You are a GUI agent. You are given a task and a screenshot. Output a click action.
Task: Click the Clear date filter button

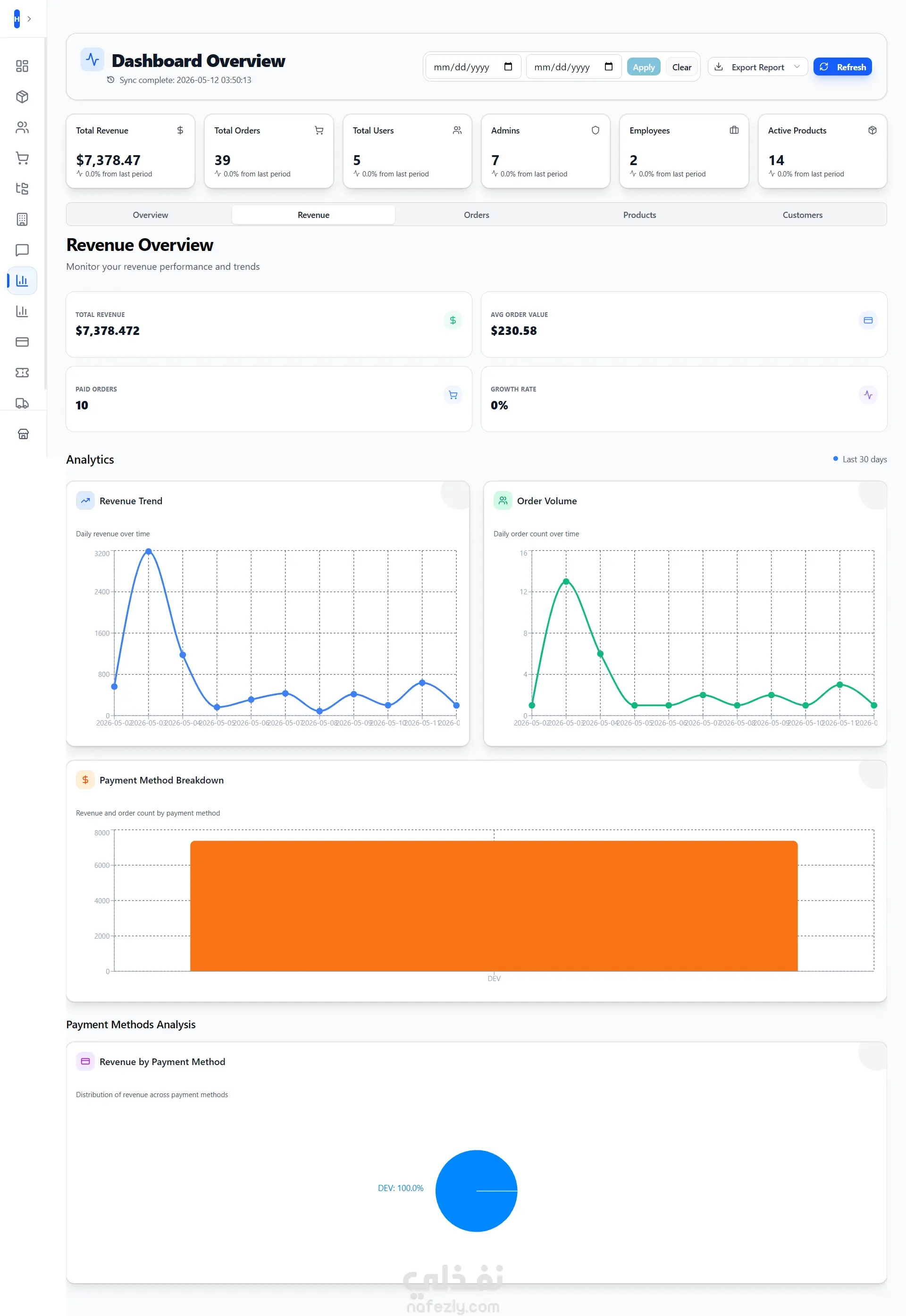[681, 67]
